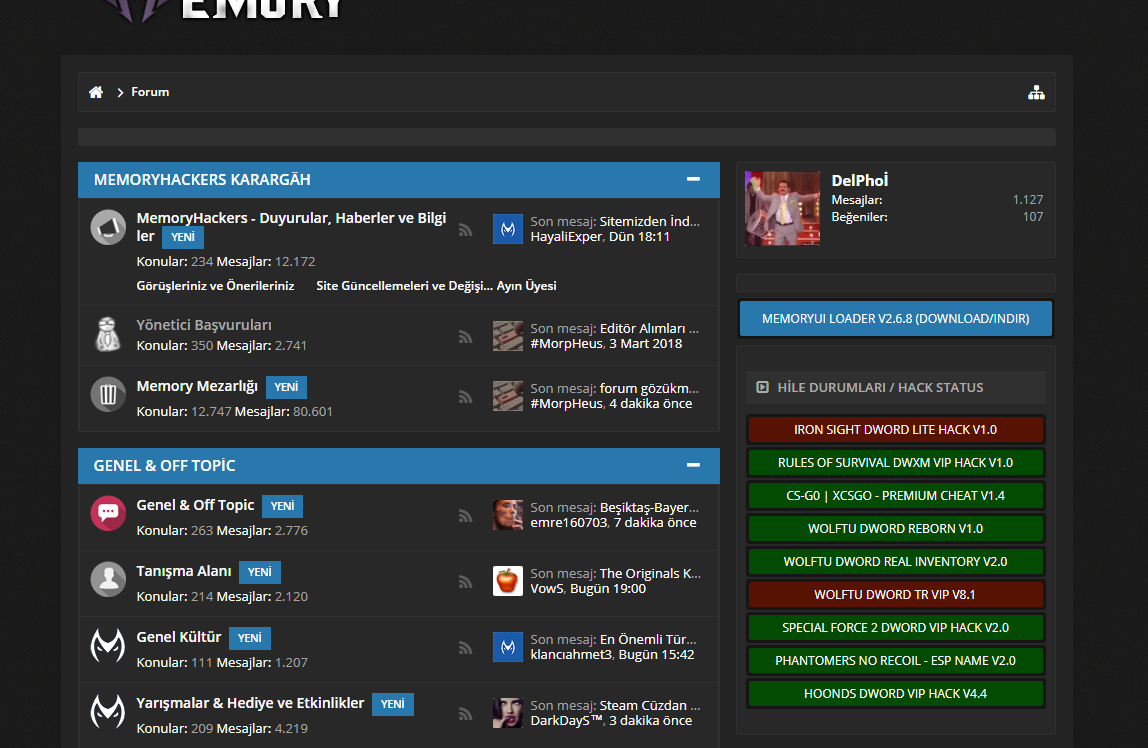Open Görüşleriniz ve Önerileriniz subforum

[x=215, y=286]
